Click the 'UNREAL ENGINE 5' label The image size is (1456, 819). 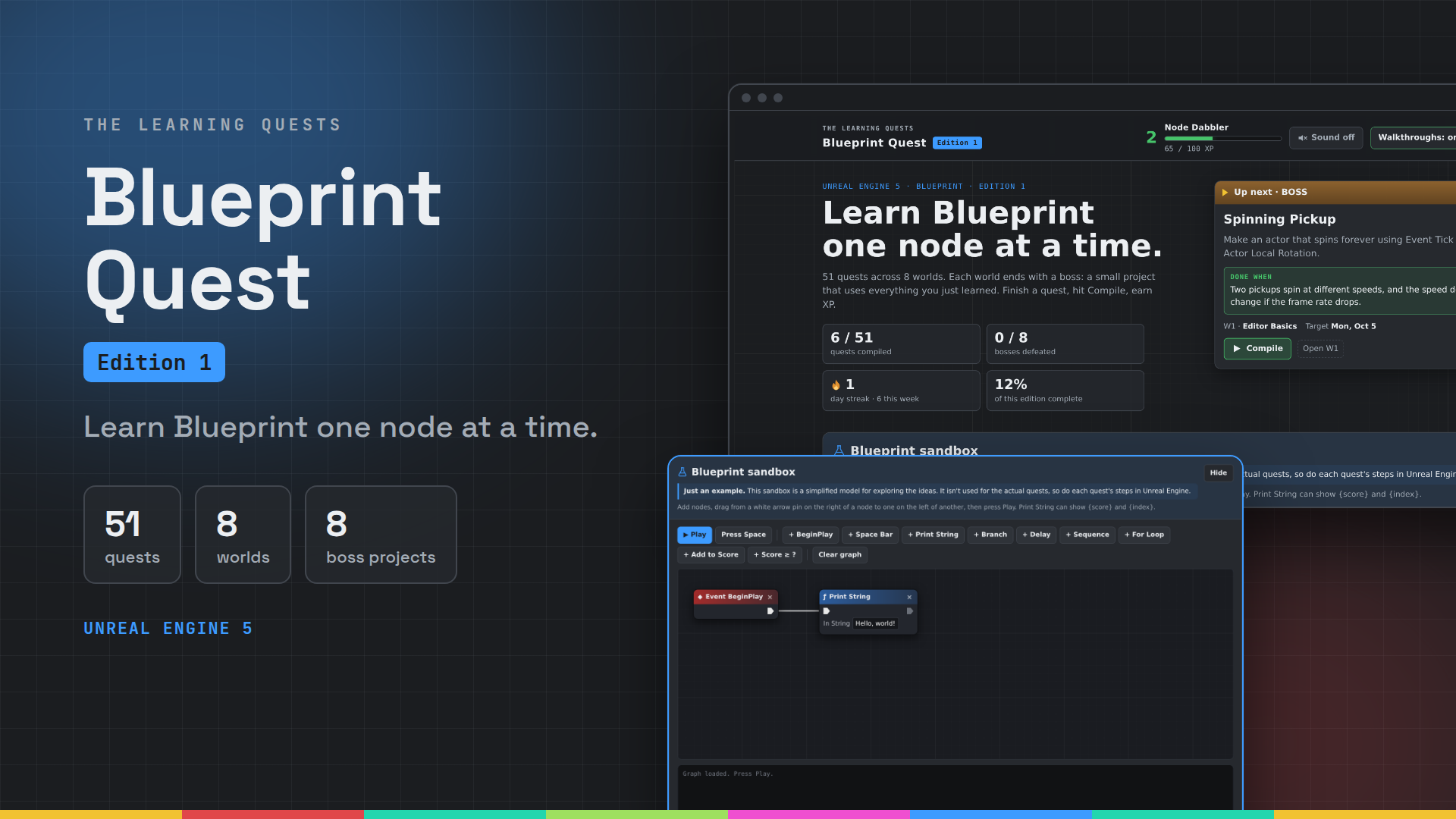click(x=168, y=629)
